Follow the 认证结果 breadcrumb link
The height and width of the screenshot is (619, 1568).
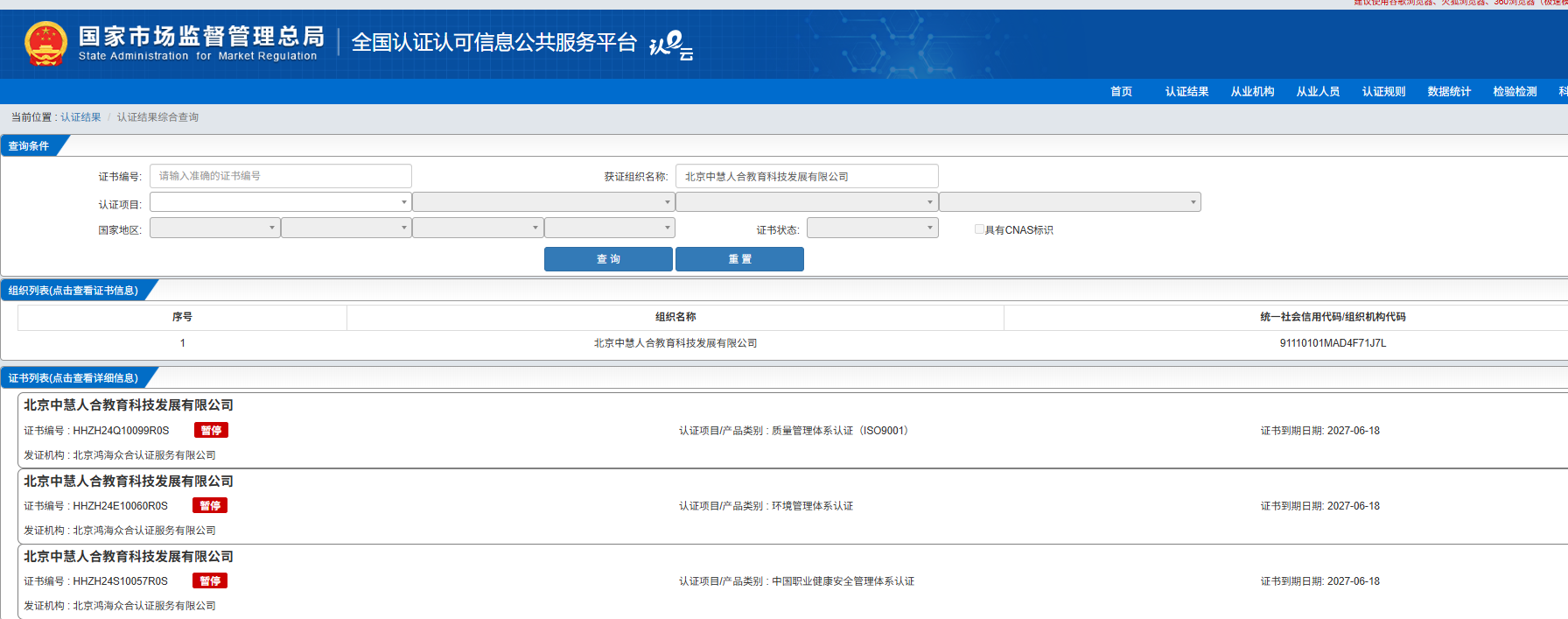tap(80, 117)
